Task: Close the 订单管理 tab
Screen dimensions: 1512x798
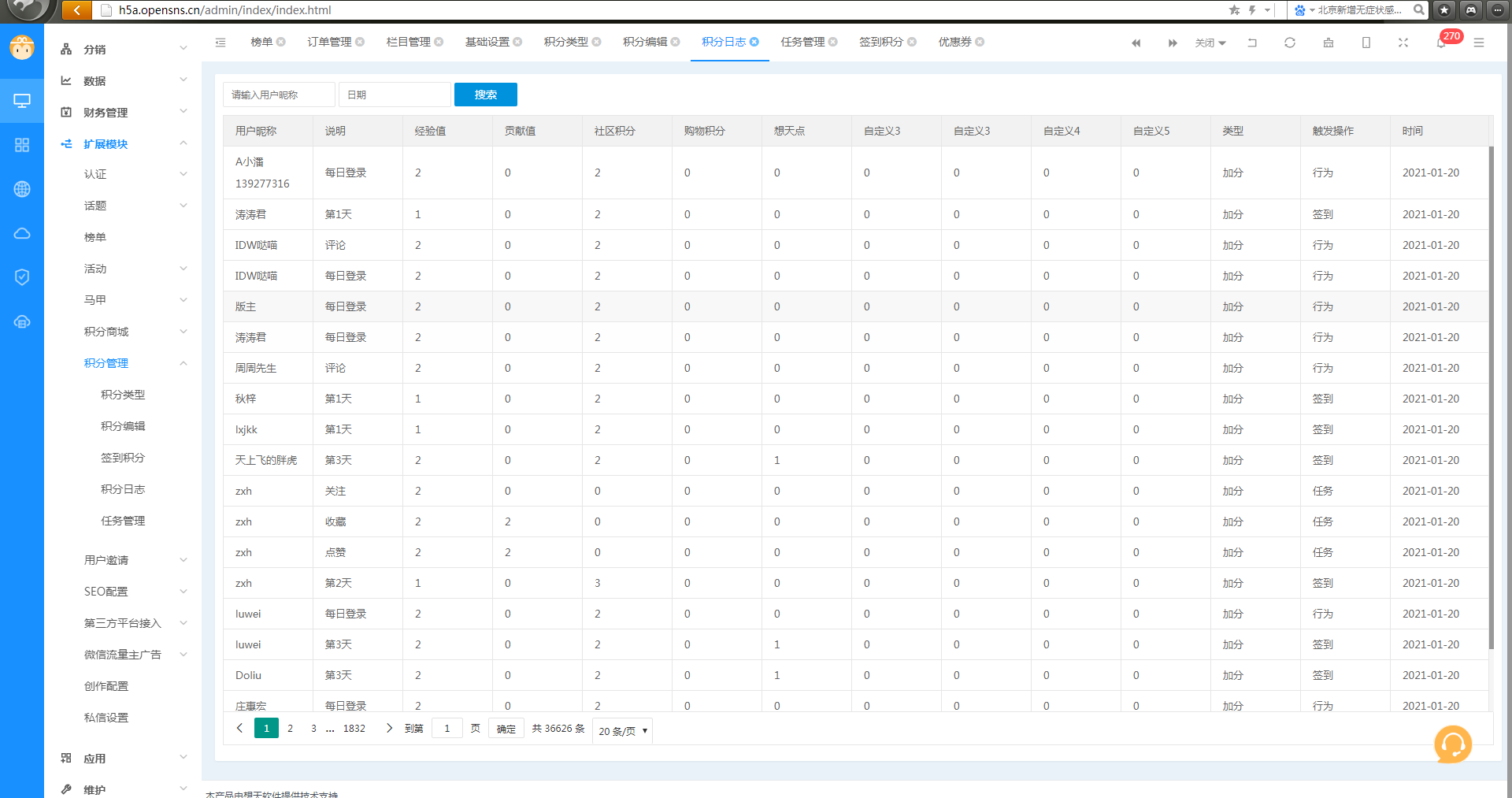Action: pos(360,42)
